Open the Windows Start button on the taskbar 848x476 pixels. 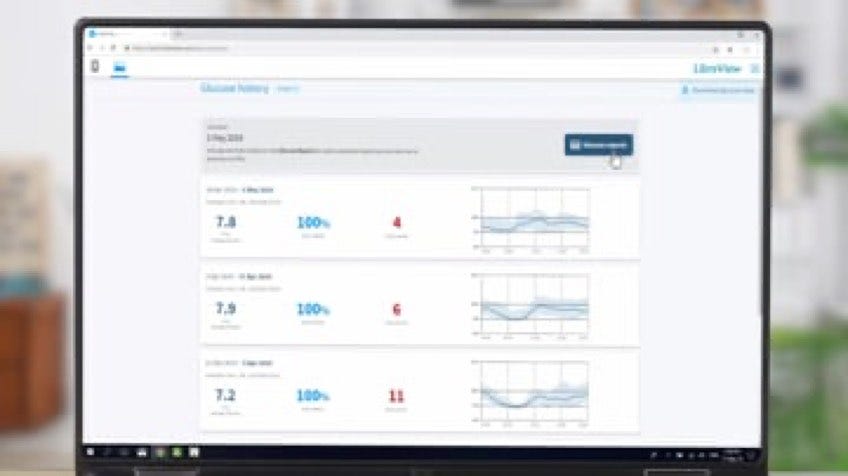pyautogui.click(x=90, y=452)
